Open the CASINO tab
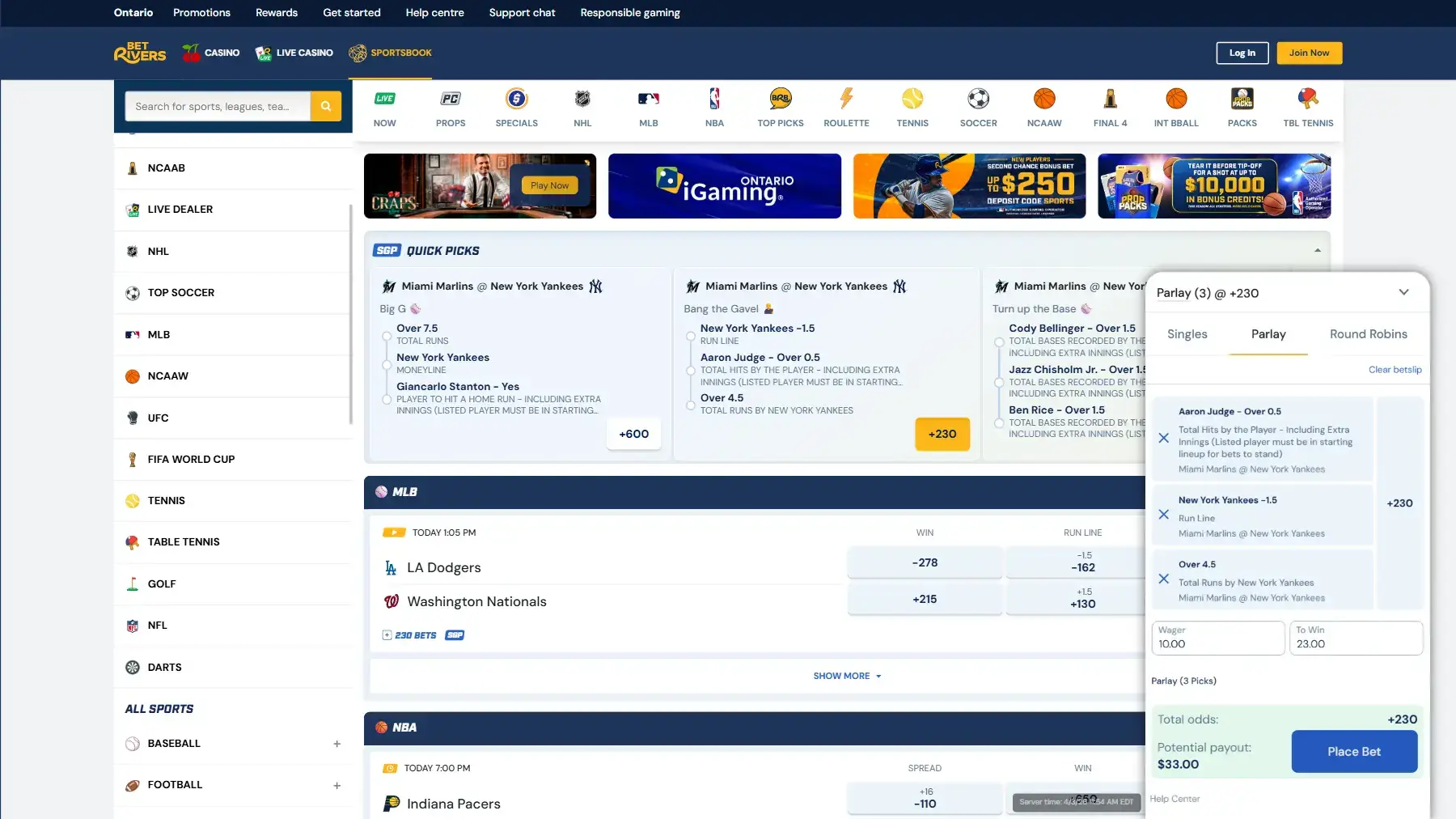 pos(211,53)
